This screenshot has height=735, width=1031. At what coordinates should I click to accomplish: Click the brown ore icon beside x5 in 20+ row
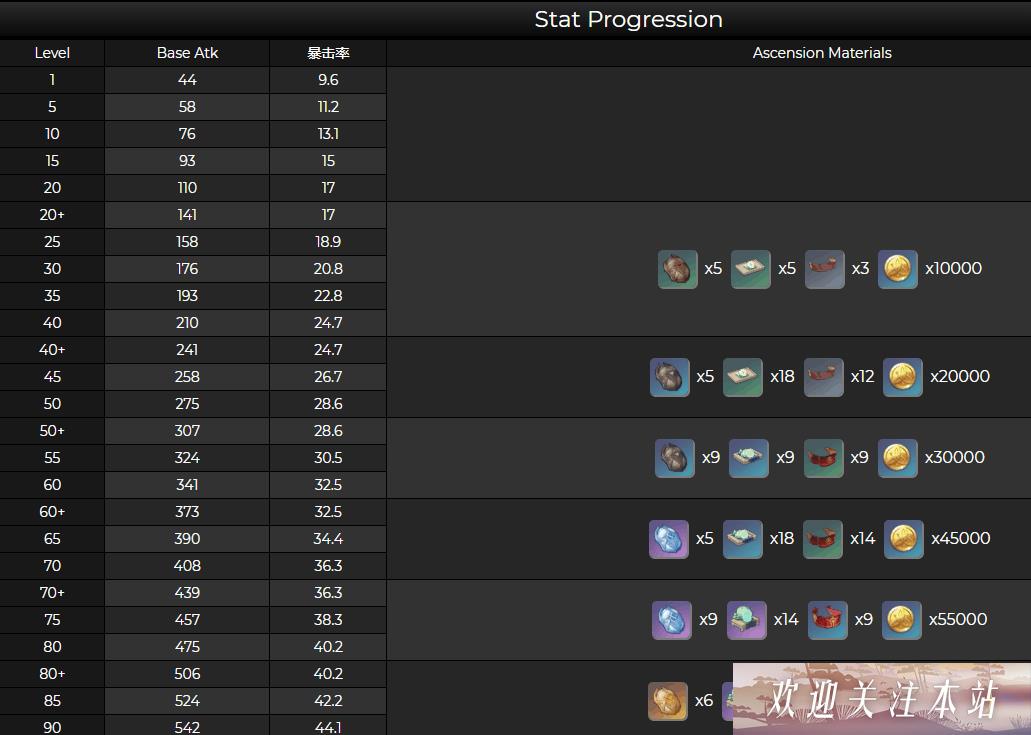coord(677,269)
